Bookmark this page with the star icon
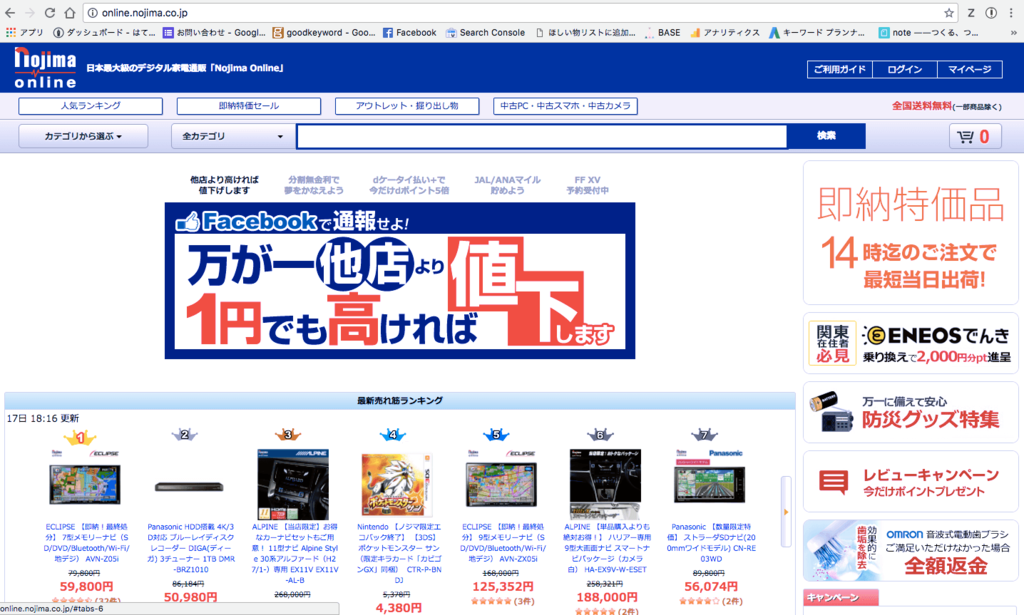Viewport: 1024px width, 615px height. point(948,12)
